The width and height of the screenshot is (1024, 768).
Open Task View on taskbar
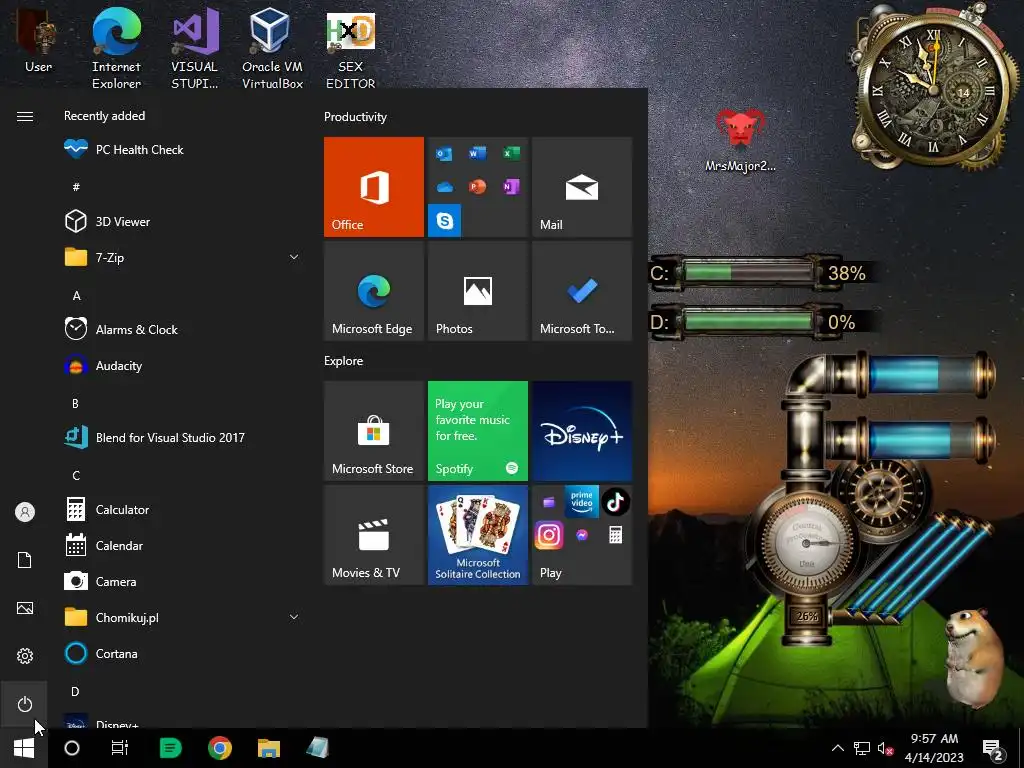click(x=120, y=748)
